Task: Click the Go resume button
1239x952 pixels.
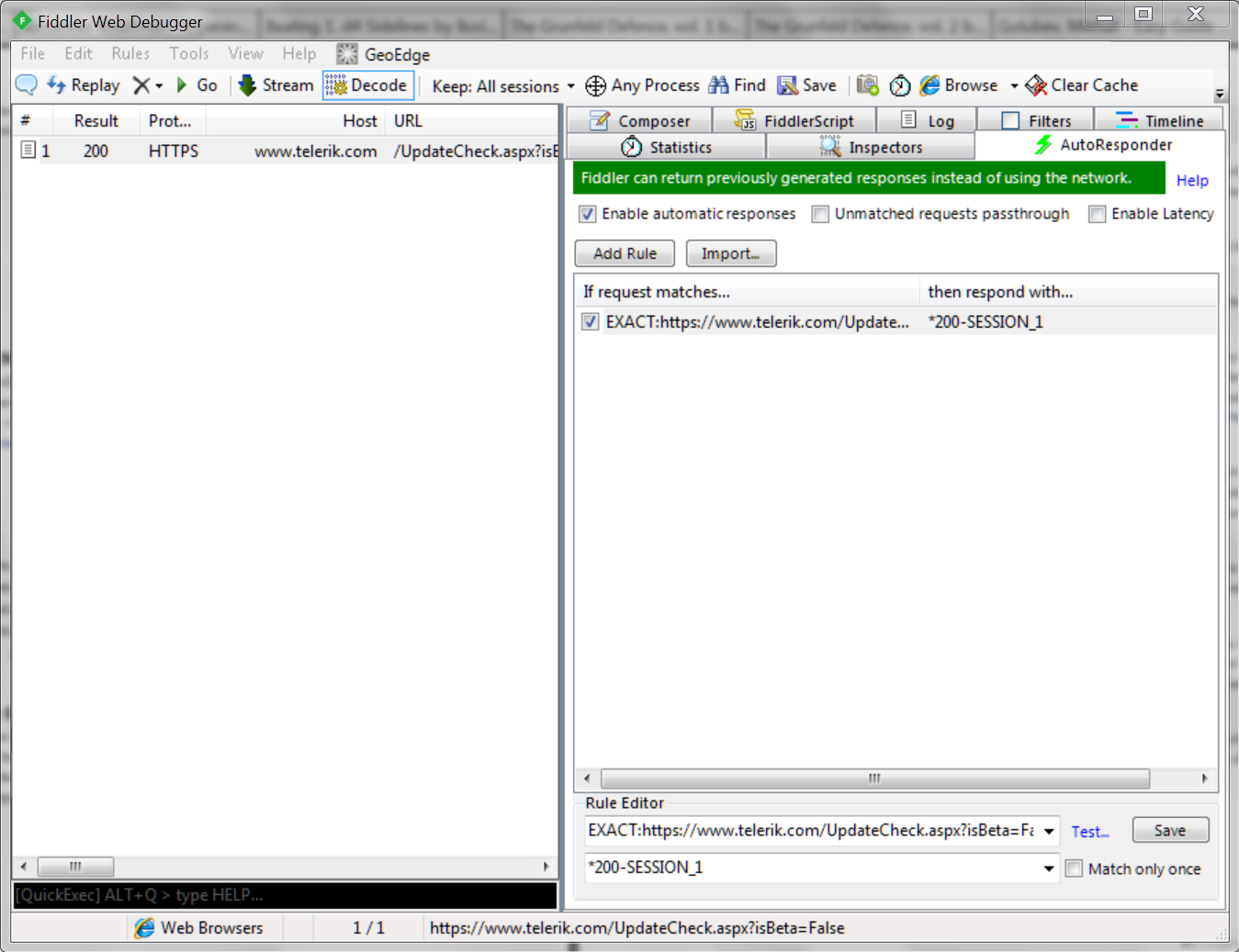Action: tap(197, 85)
